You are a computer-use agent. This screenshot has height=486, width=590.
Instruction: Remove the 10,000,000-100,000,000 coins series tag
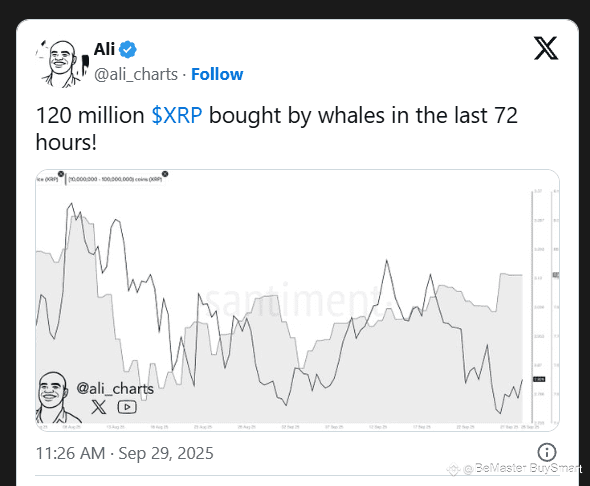(x=165, y=174)
